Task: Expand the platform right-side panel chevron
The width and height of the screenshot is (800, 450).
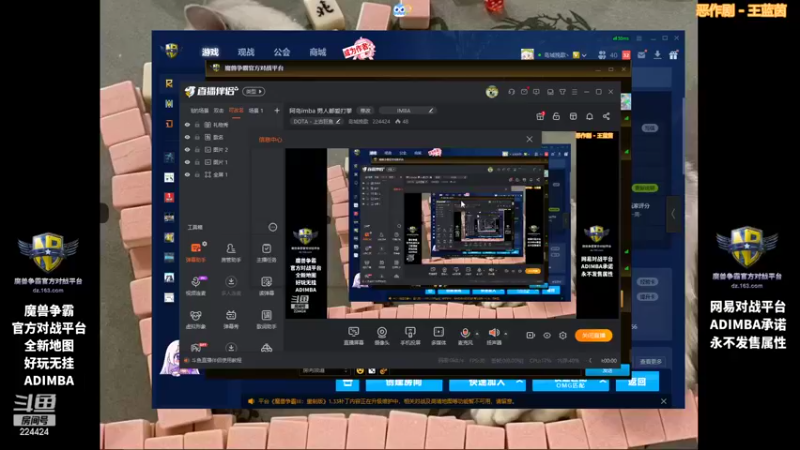Action: 673,214
